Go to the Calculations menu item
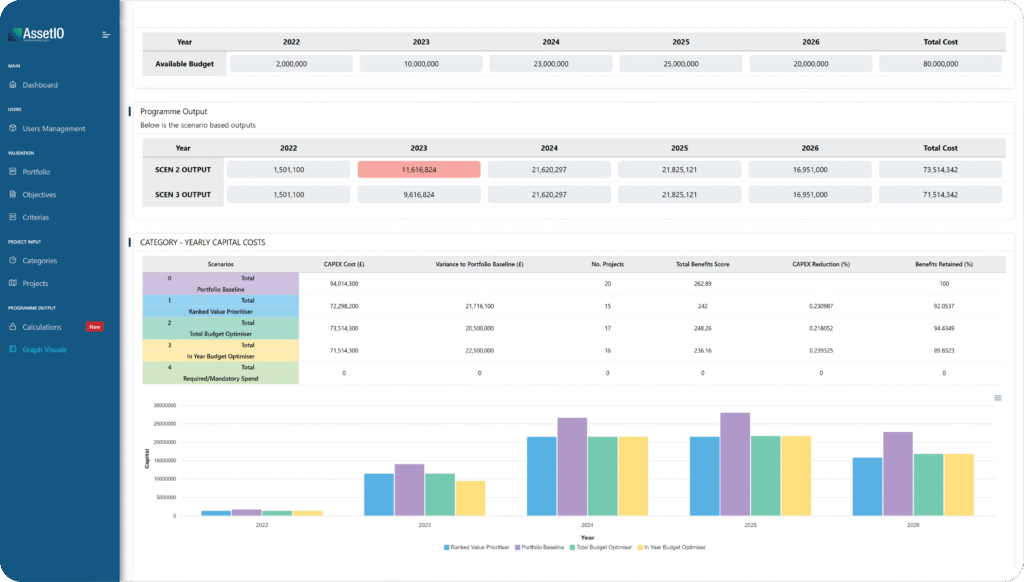The image size is (1024, 582). (42, 327)
